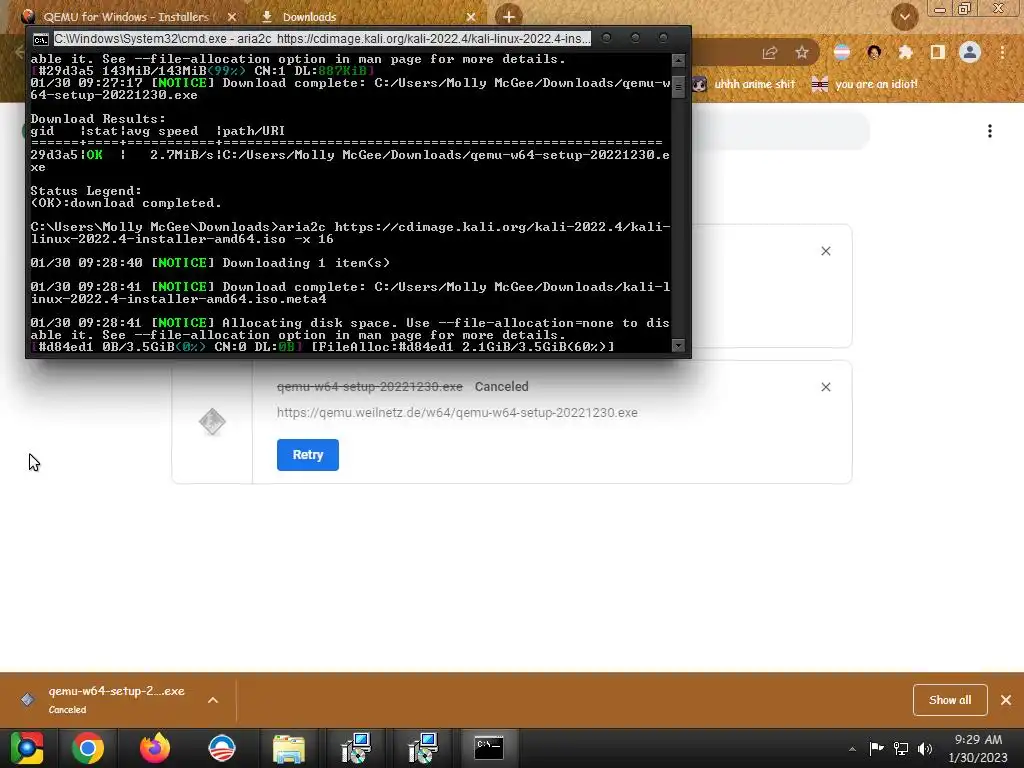Close the QEMU for Windows tab

[232, 17]
